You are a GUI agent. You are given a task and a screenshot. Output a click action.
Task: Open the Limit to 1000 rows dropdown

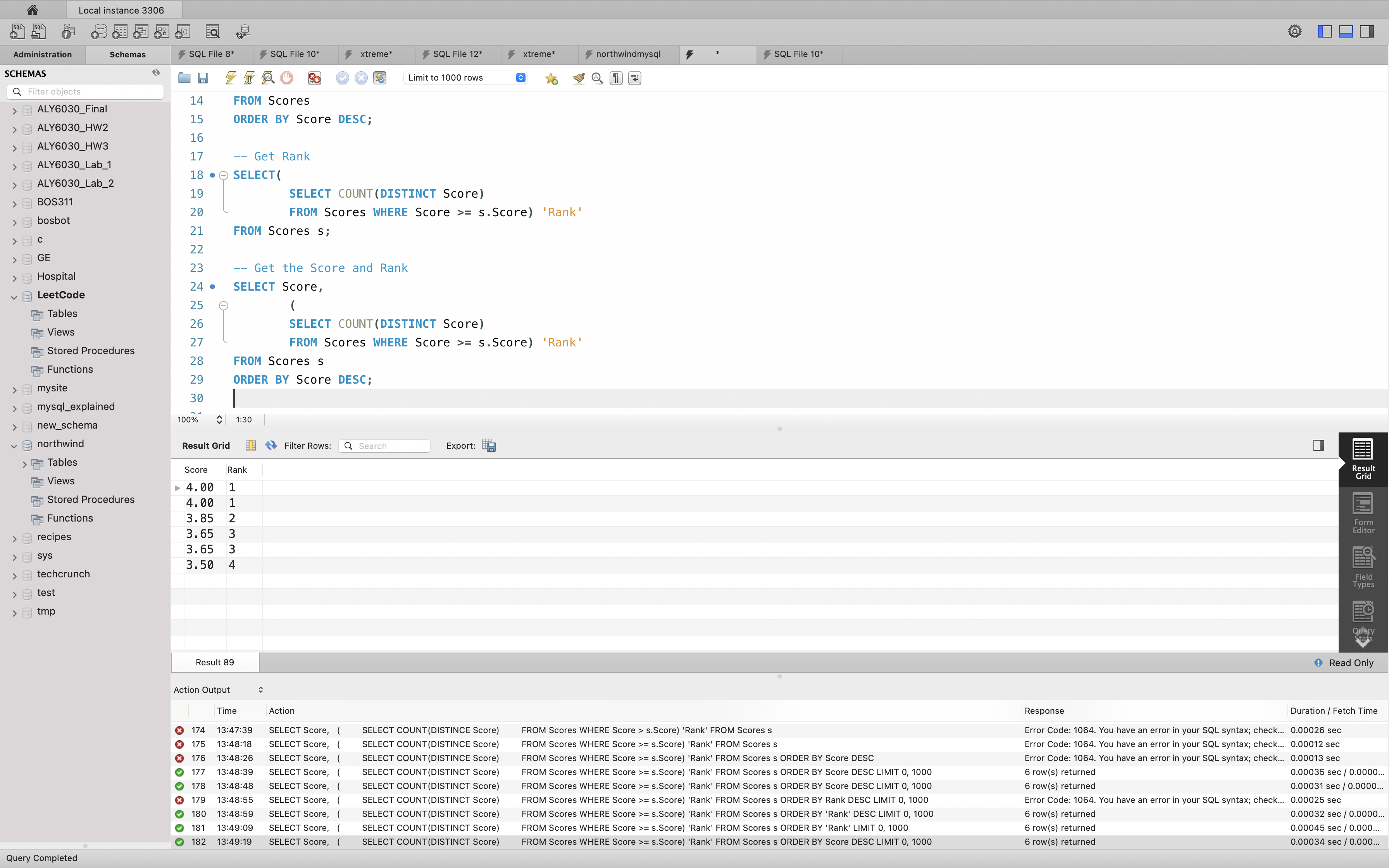pos(465,77)
